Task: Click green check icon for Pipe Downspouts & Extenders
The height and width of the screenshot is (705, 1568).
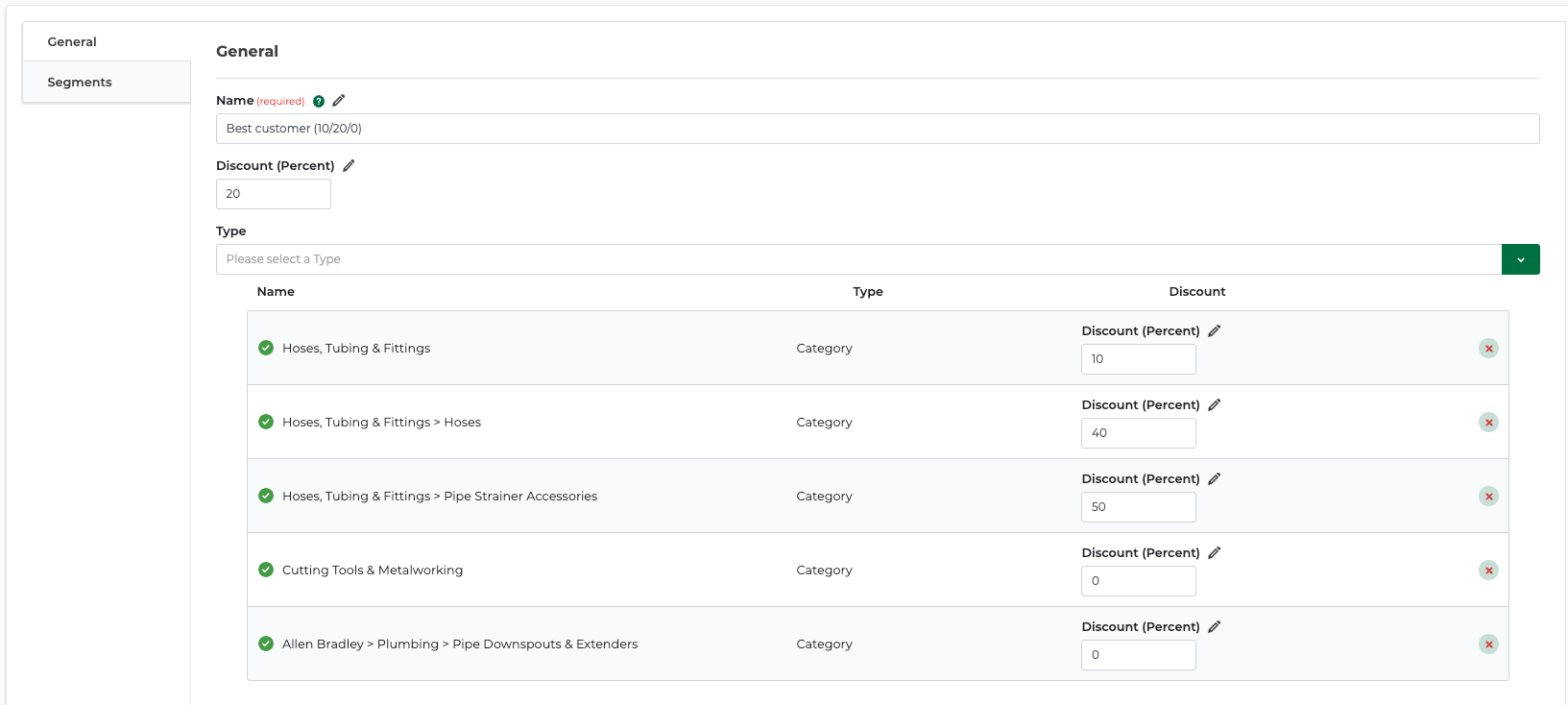Action: point(266,644)
